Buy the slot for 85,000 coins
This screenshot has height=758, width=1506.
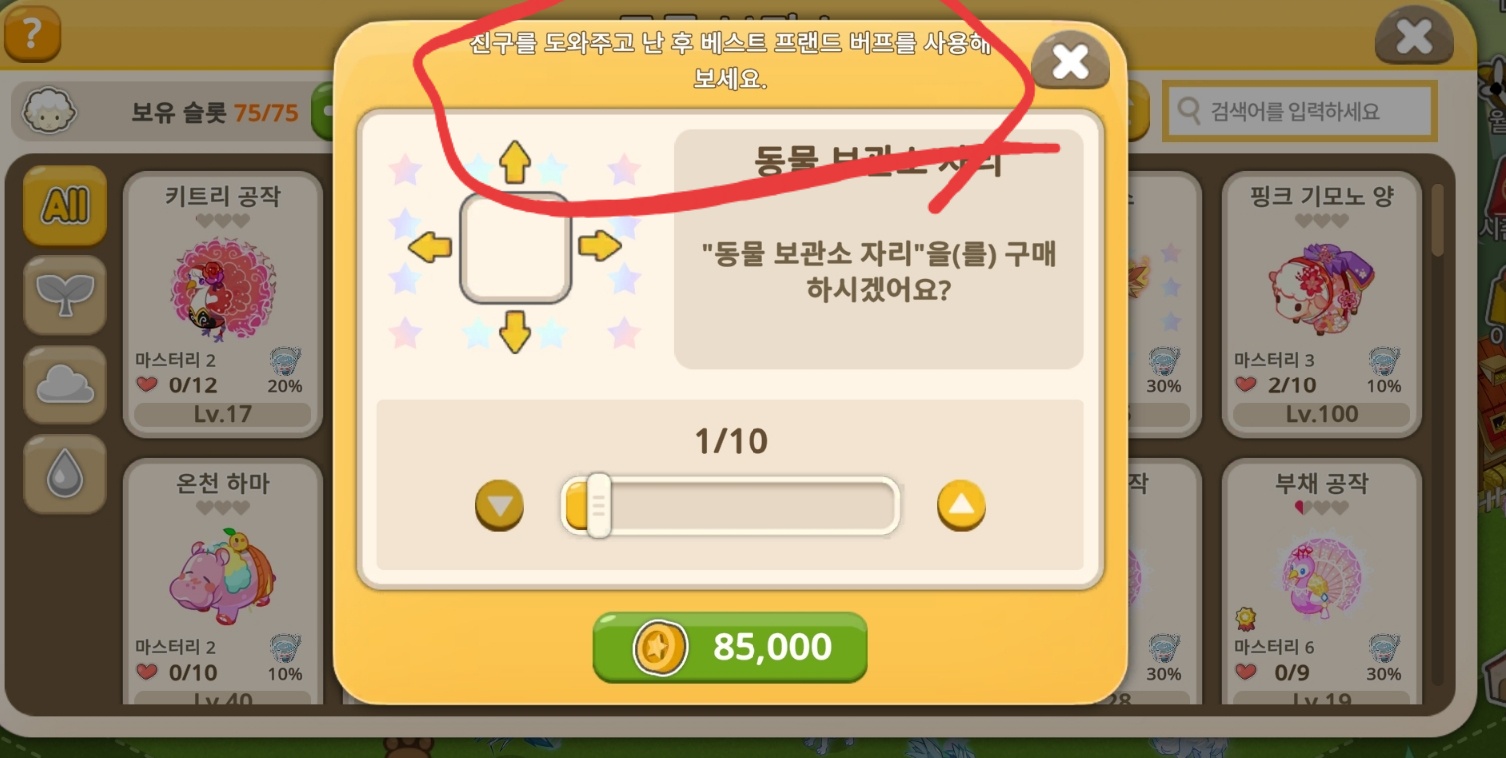(730, 647)
